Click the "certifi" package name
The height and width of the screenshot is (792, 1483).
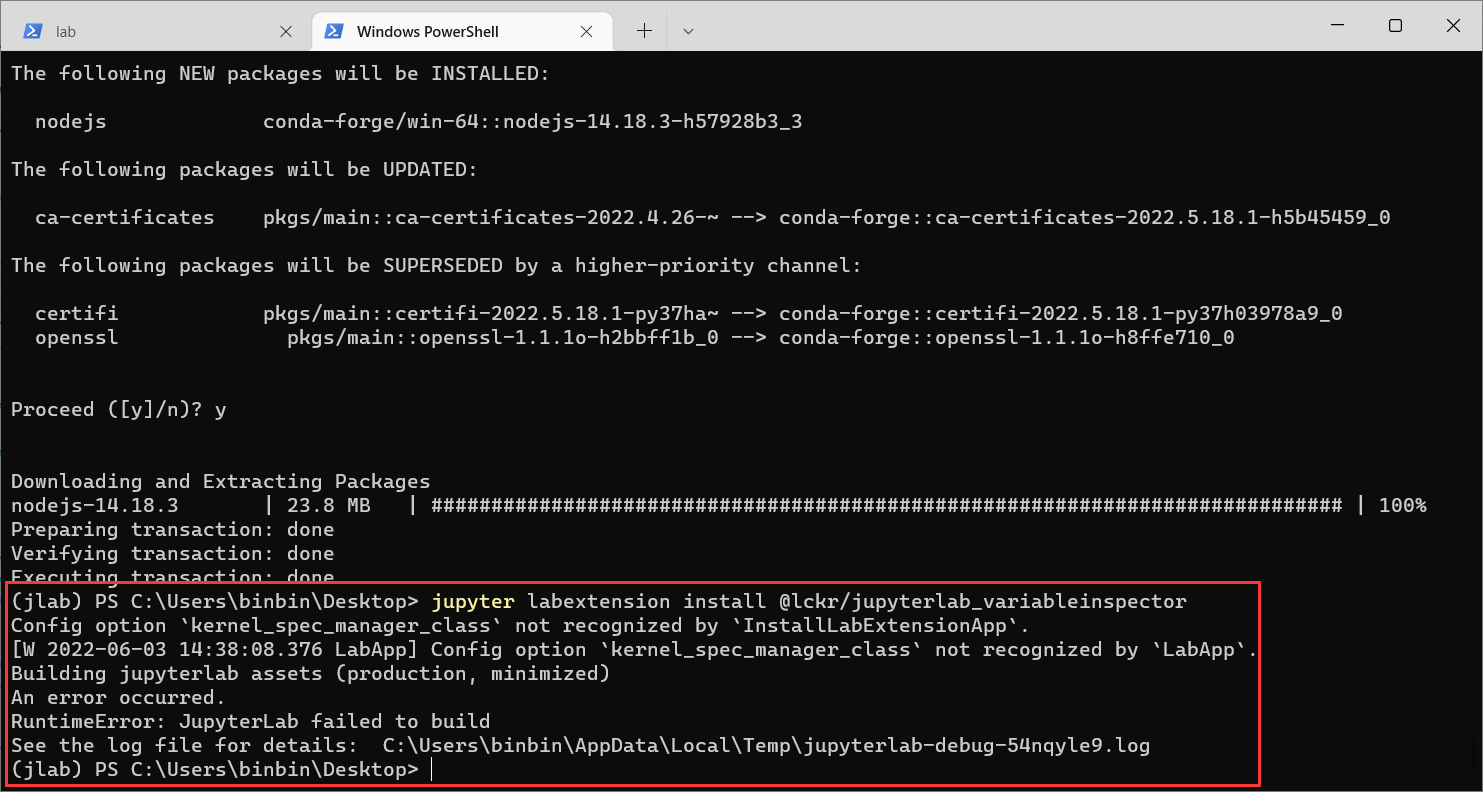coord(76,314)
